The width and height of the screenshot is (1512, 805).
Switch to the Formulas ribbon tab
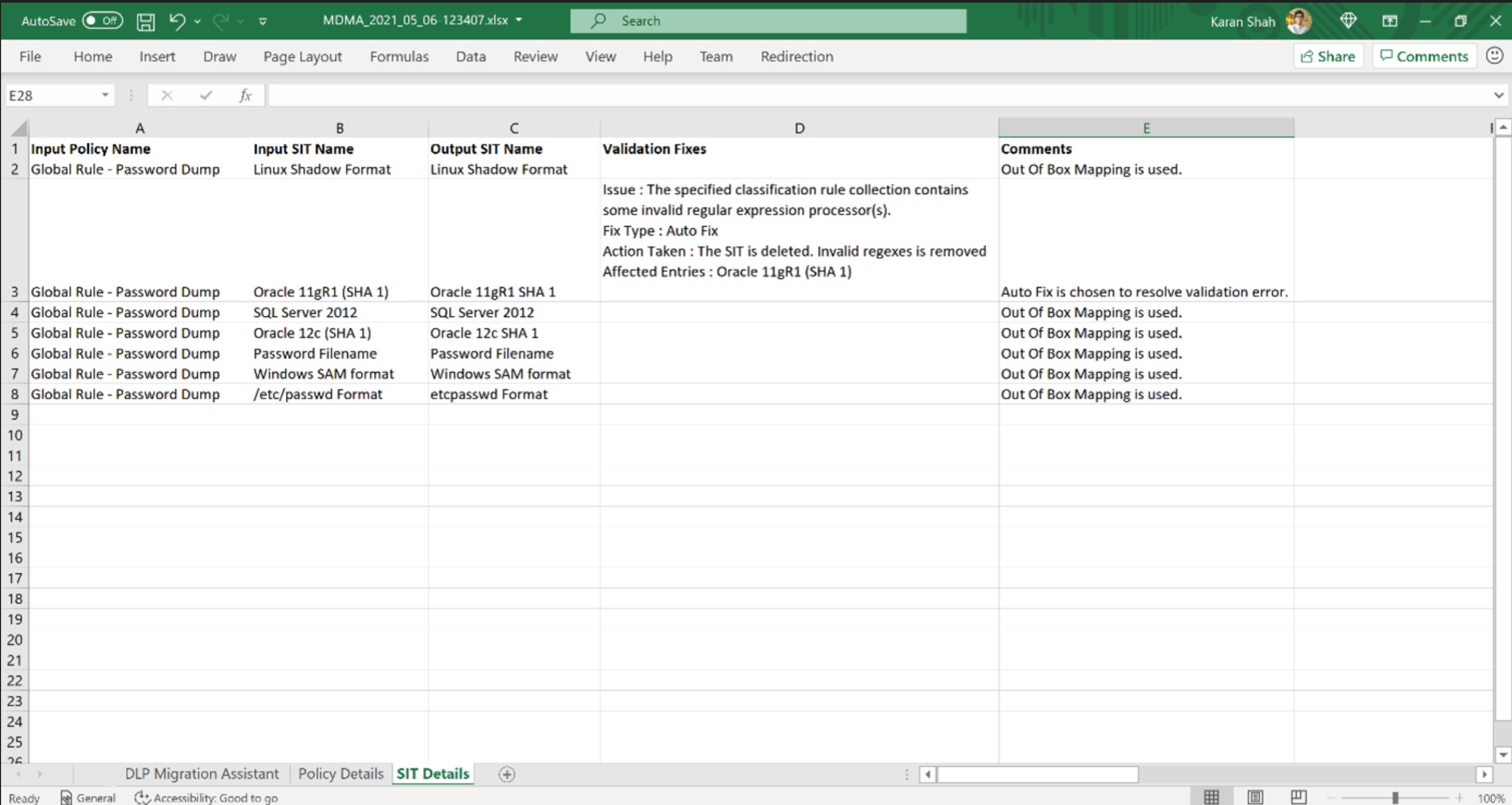click(399, 56)
